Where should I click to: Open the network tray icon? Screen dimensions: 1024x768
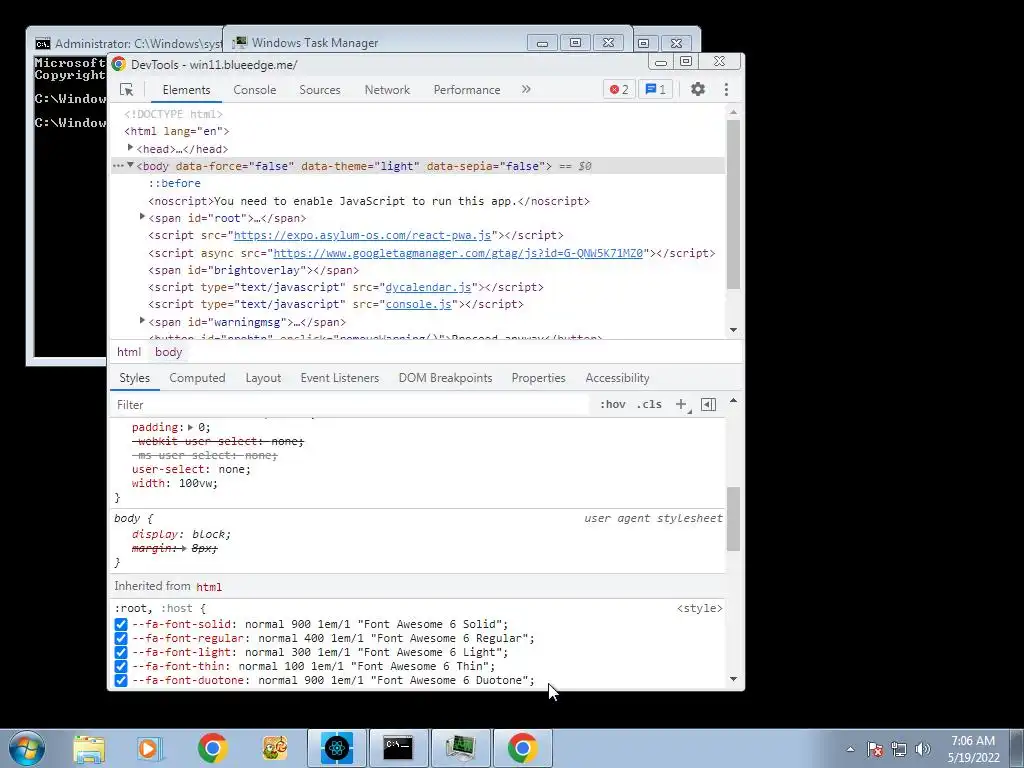click(899, 749)
